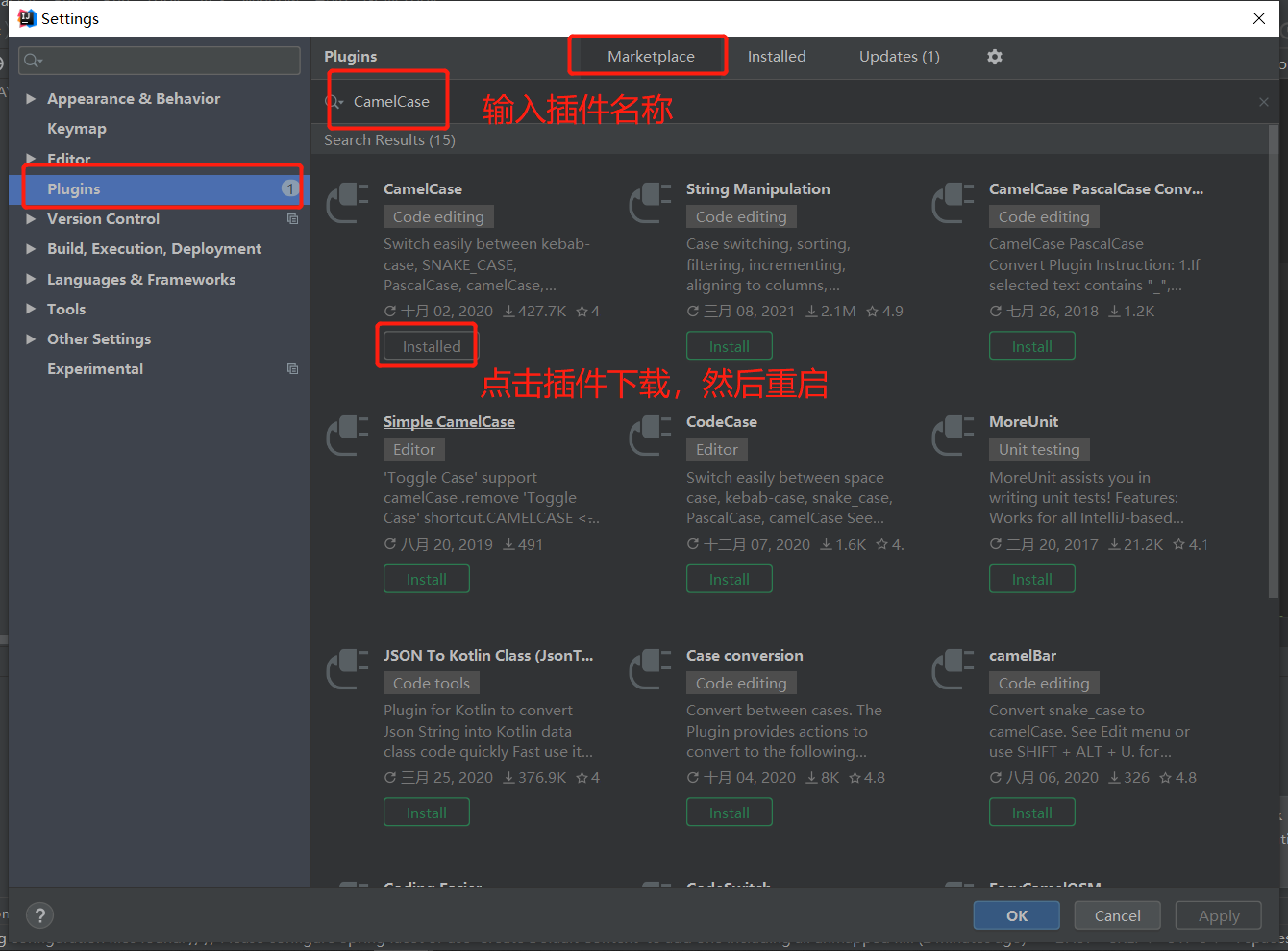Image resolution: width=1288 pixels, height=951 pixels.
Task: Open the camelBar plugin title
Action: 1023,656
